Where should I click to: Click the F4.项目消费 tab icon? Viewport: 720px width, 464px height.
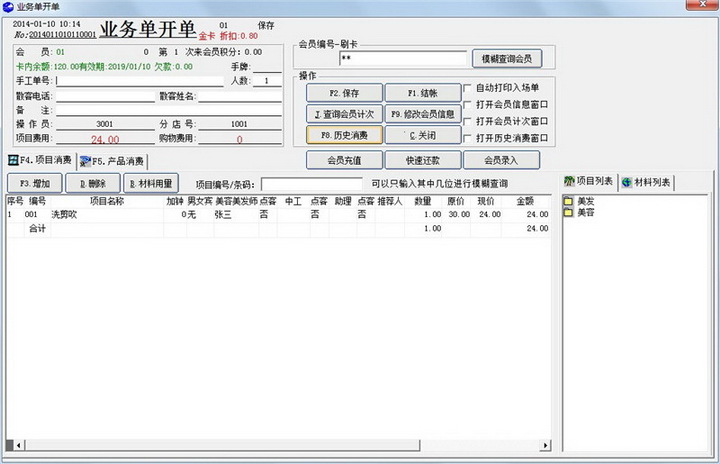[x=13, y=160]
